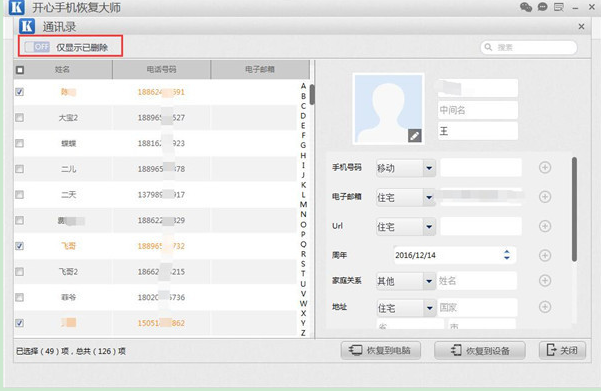Open the Url type dropdown
601x391 pixels.
point(406,227)
